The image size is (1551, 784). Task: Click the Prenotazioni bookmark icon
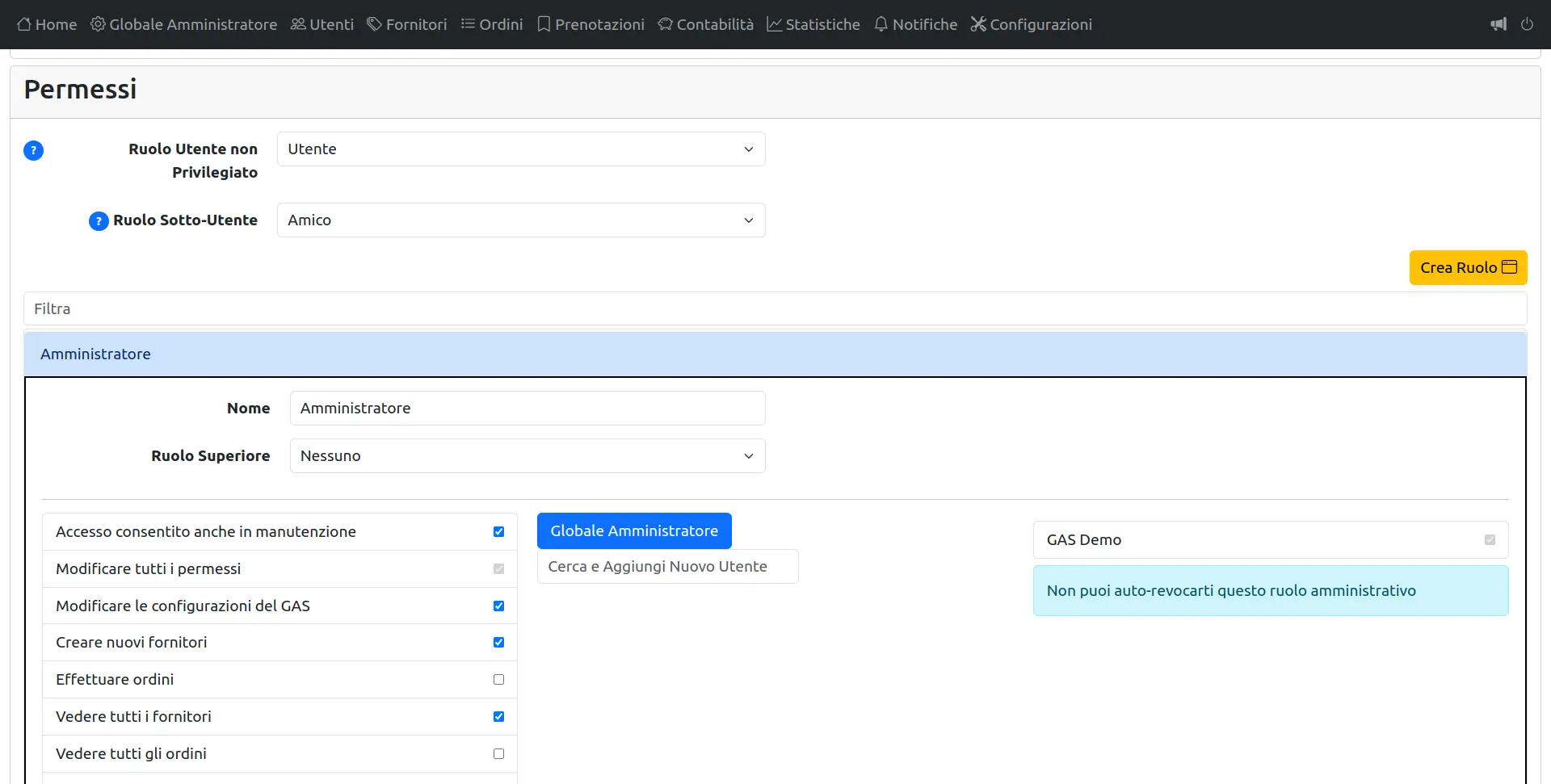pyautogui.click(x=544, y=24)
